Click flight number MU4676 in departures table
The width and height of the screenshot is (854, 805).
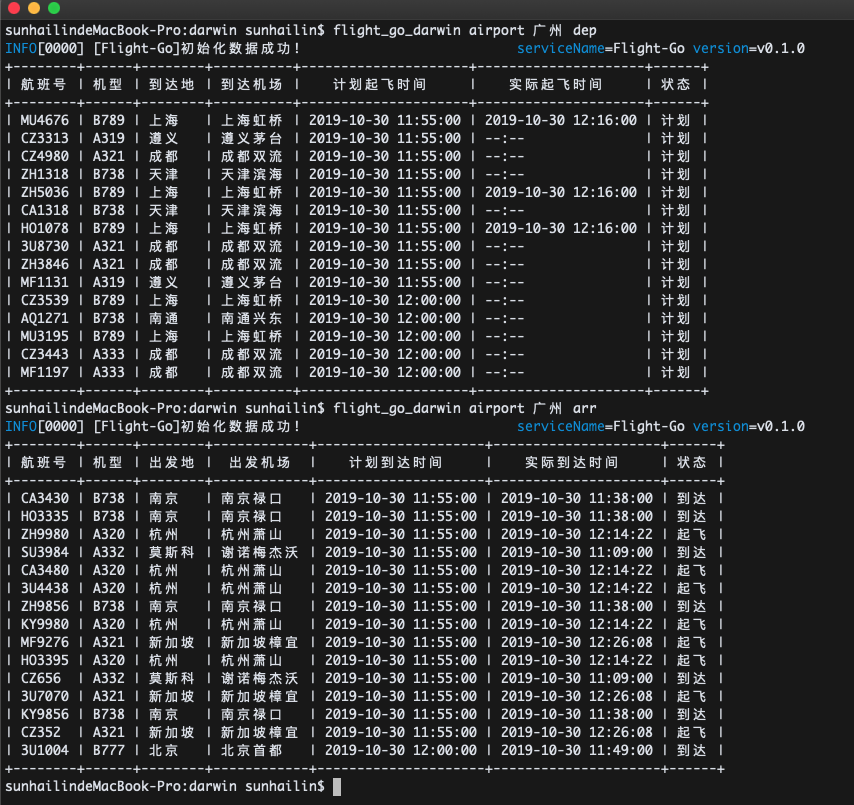click(x=45, y=120)
